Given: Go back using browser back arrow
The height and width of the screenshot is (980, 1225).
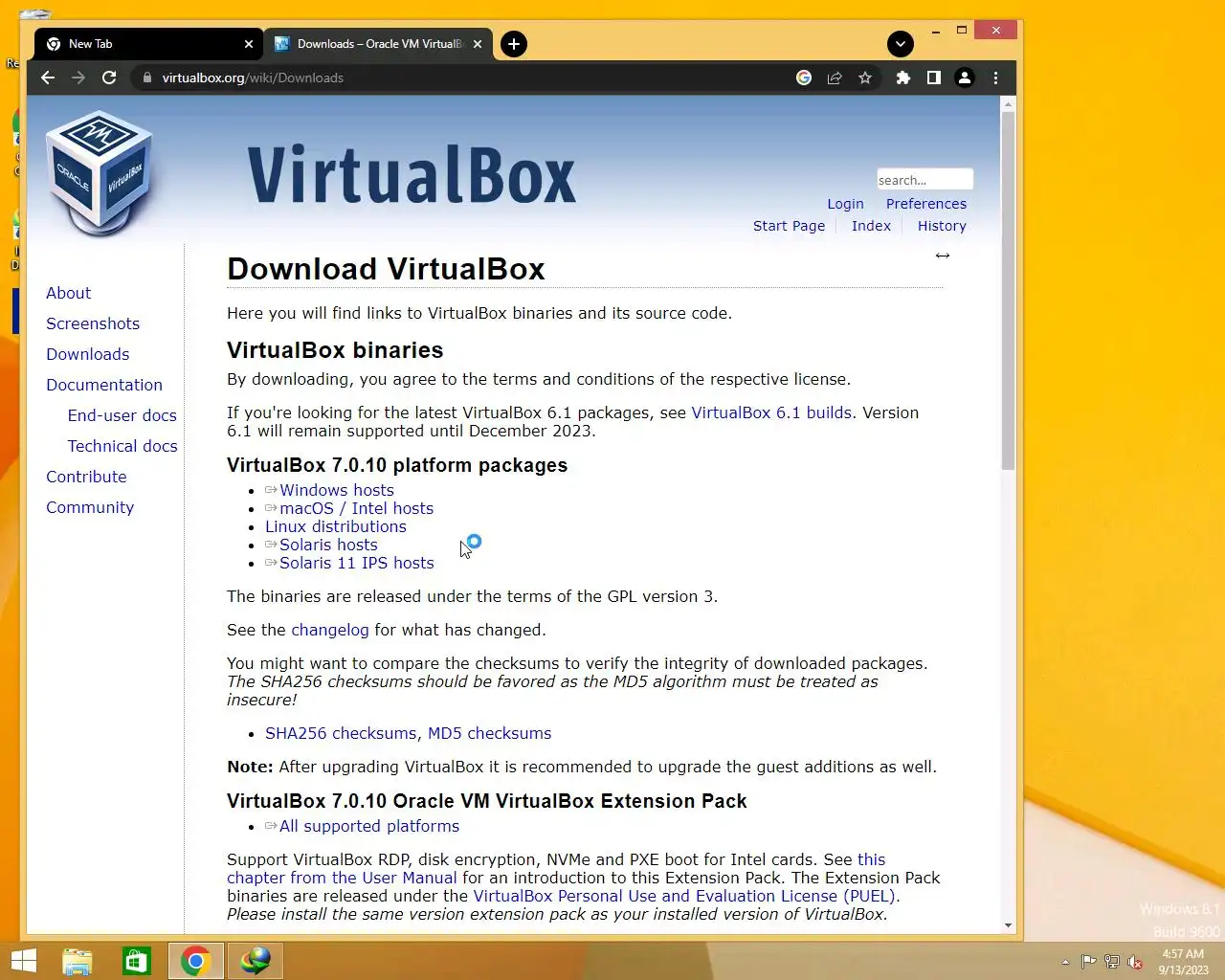Looking at the screenshot, I should (x=48, y=78).
